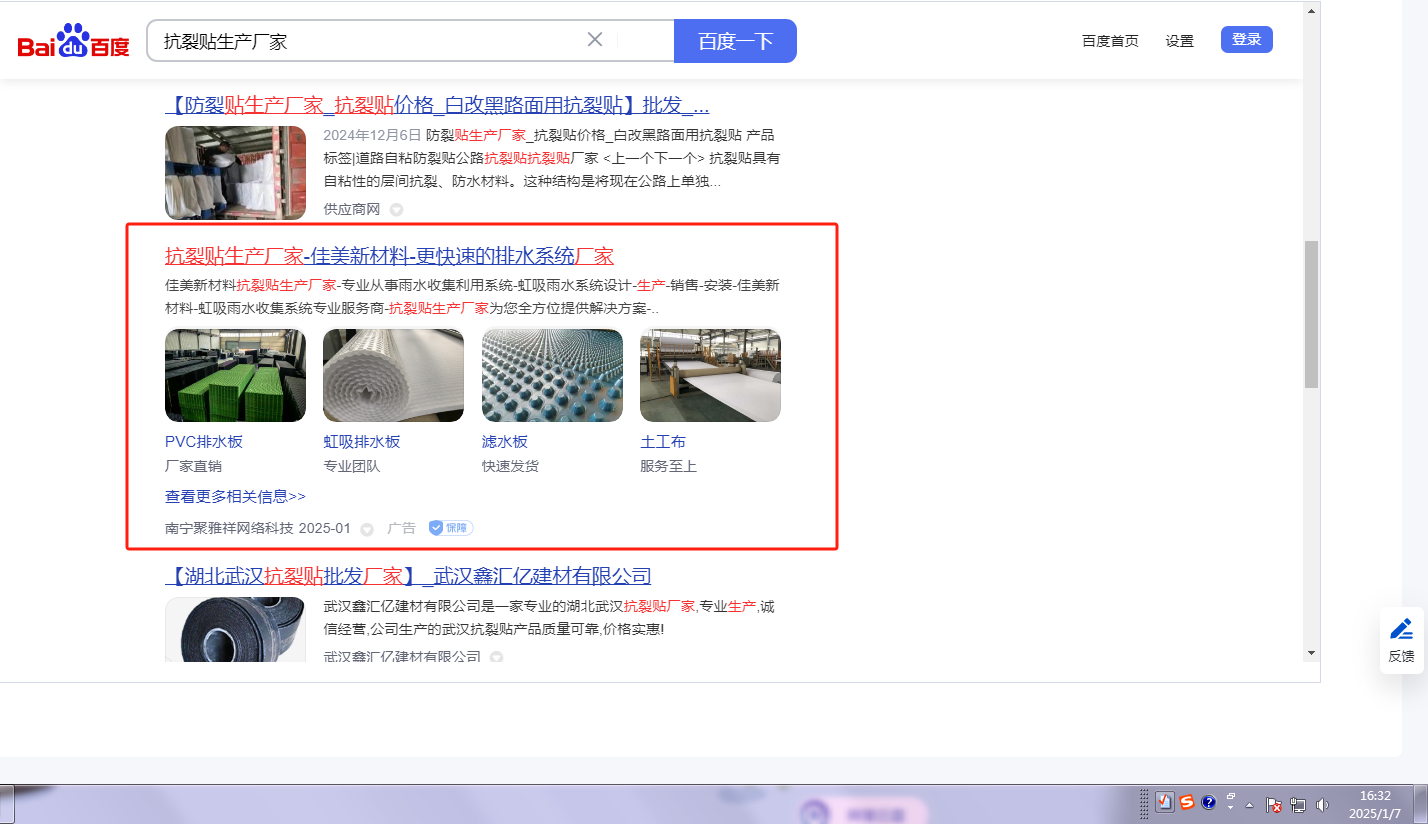Click the green PVC排水板 product thumbnail
Viewport: 1428px width, 824px height.
tap(235, 375)
